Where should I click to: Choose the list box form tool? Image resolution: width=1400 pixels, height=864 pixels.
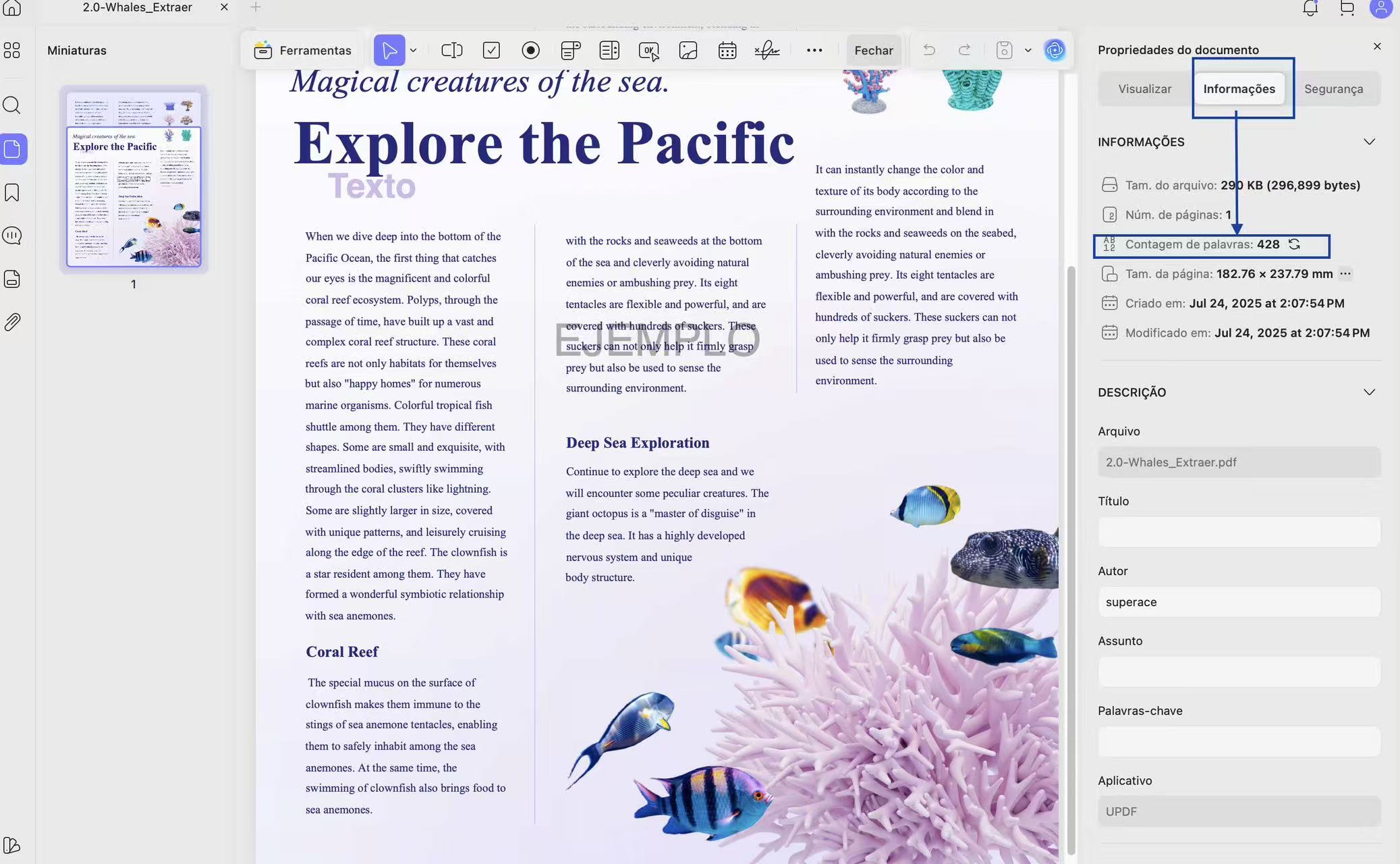click(609, 51)
